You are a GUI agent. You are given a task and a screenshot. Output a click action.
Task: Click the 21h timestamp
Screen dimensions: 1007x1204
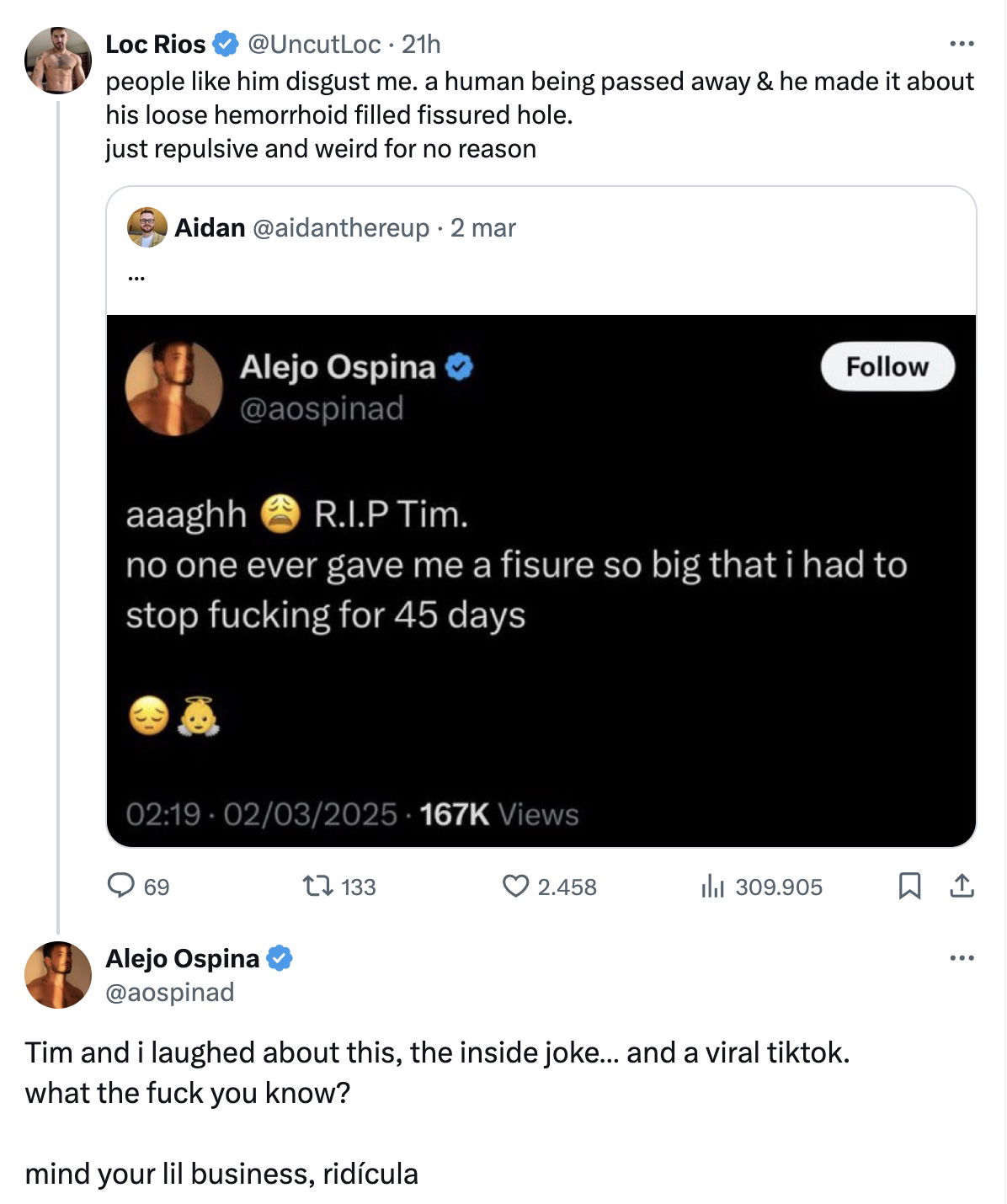(421, 44)
